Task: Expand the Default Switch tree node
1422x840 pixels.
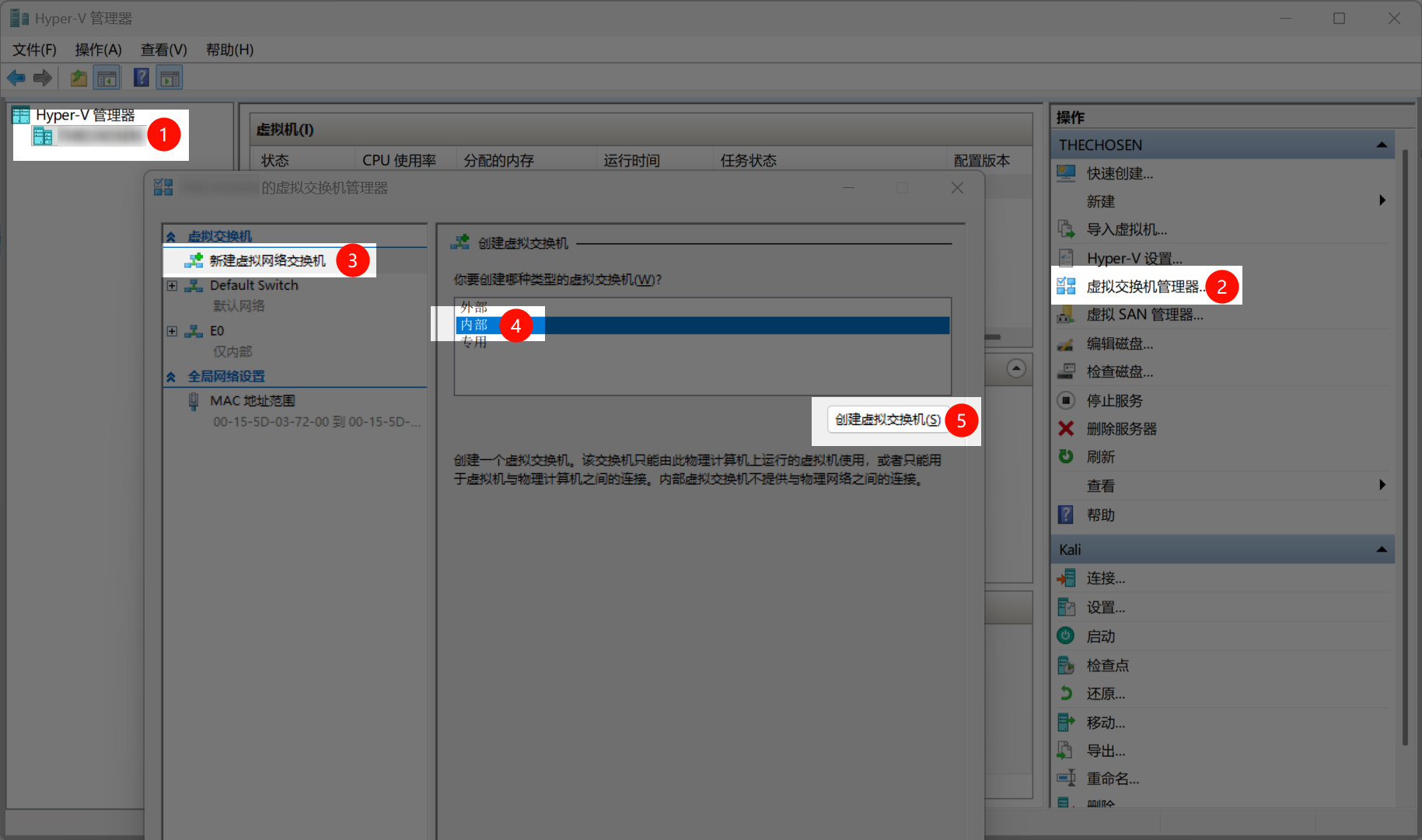Action: click(x=172, y=286)
